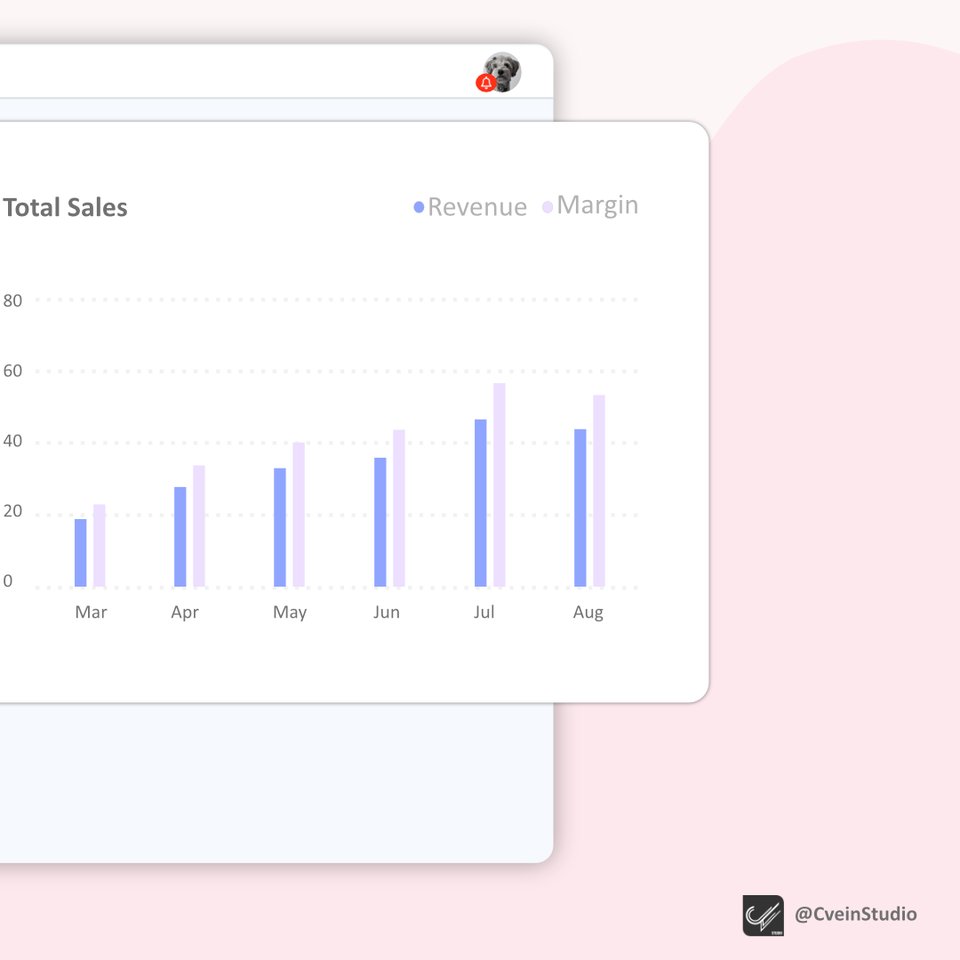Click the CveinStudio logo square

pos(762,913)
